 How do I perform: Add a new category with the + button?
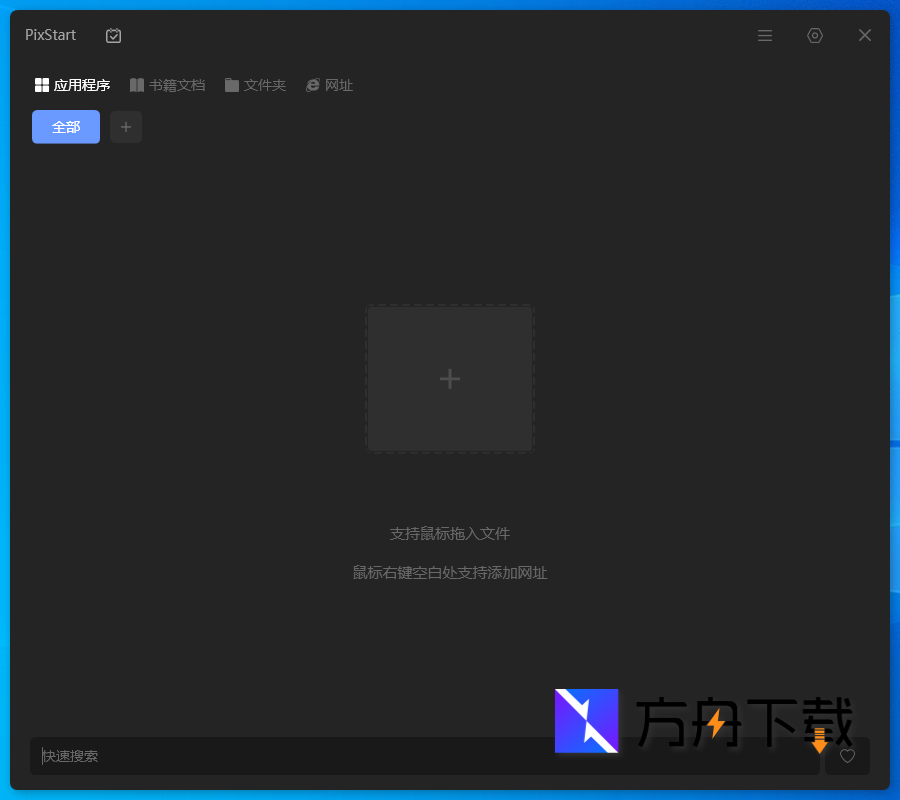click(124, 127)
